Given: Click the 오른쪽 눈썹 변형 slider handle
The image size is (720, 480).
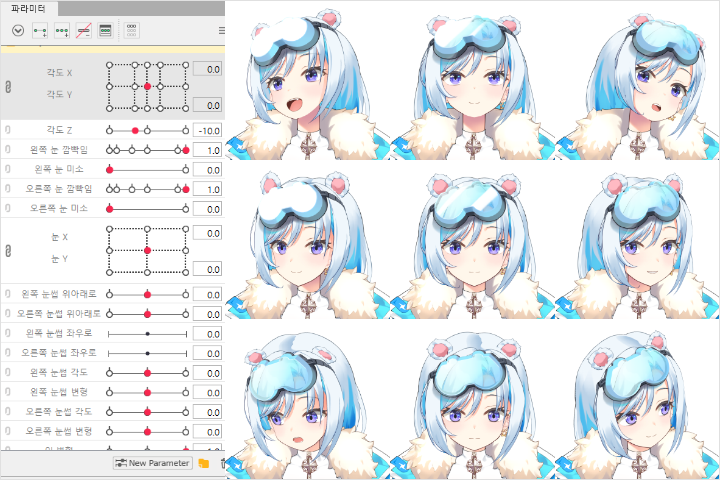Looking at the screenshot, I should pyautogui.click(x=147, y=432).
